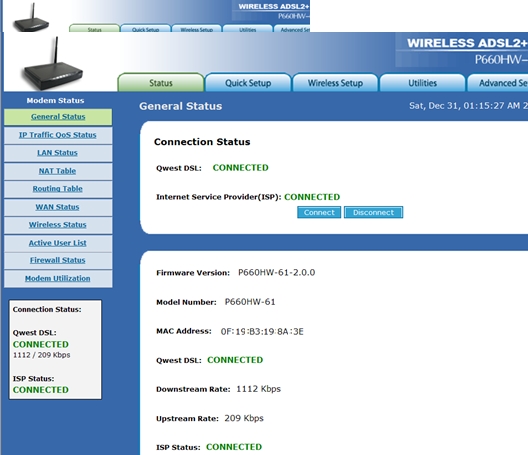
Task: Click the small router thumbnail at top
Action: (x=31, y=18)
